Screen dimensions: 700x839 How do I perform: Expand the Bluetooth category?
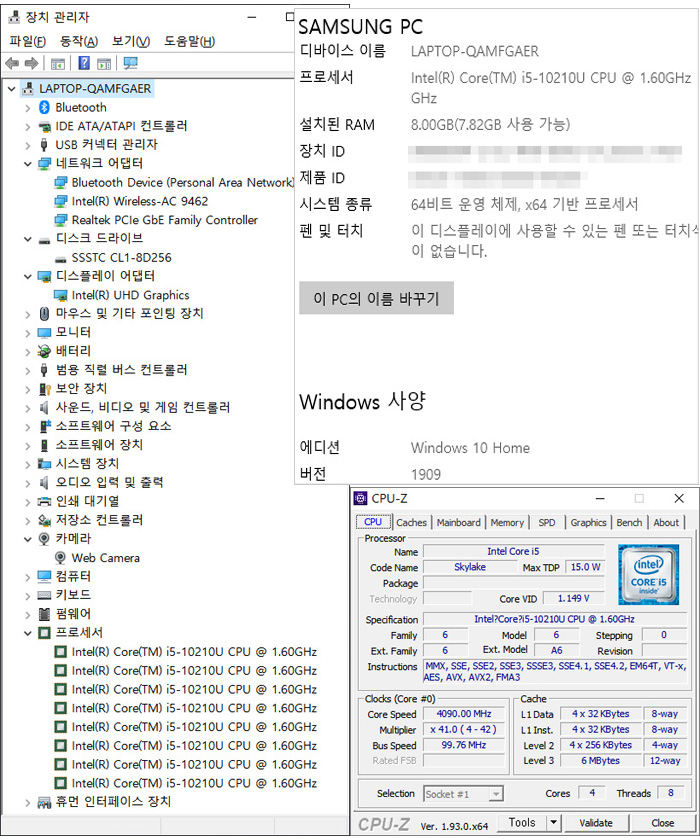tap(27, 108)
